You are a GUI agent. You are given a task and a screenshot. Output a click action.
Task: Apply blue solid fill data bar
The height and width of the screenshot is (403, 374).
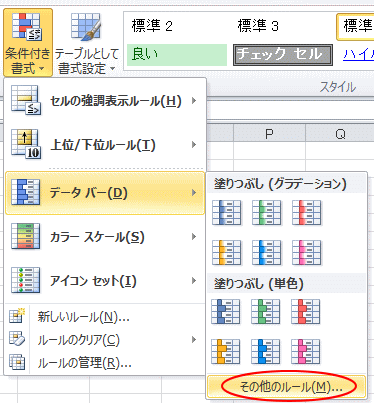point(226,312)
